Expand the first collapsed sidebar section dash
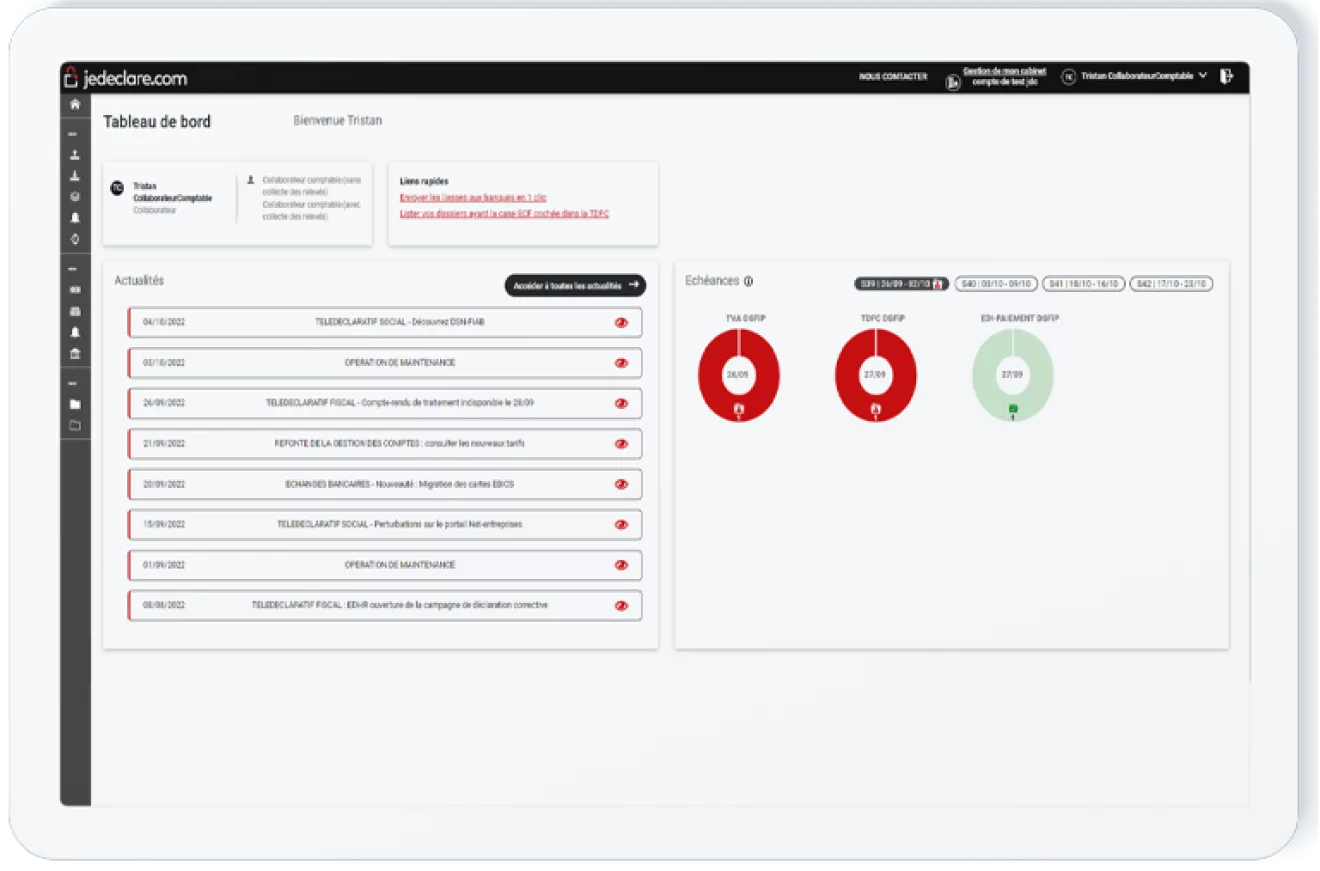Image resolution: width=1320 pixels, height=871 pixels. point(72,134)
